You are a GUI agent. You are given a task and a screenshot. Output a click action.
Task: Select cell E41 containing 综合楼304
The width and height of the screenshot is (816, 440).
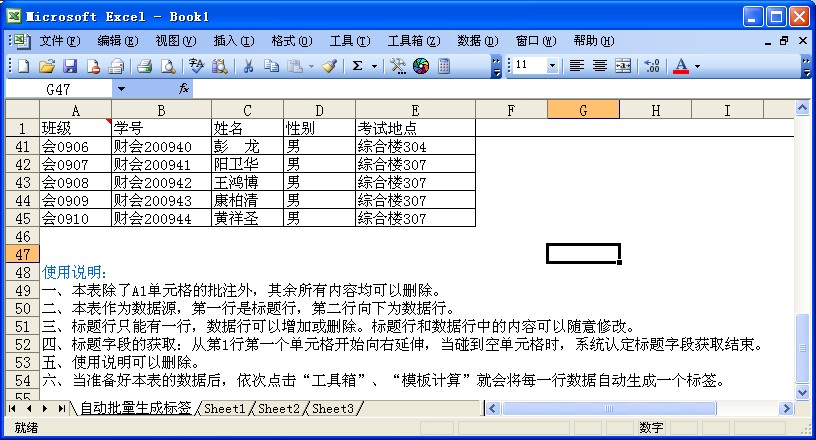coord(415,147)
